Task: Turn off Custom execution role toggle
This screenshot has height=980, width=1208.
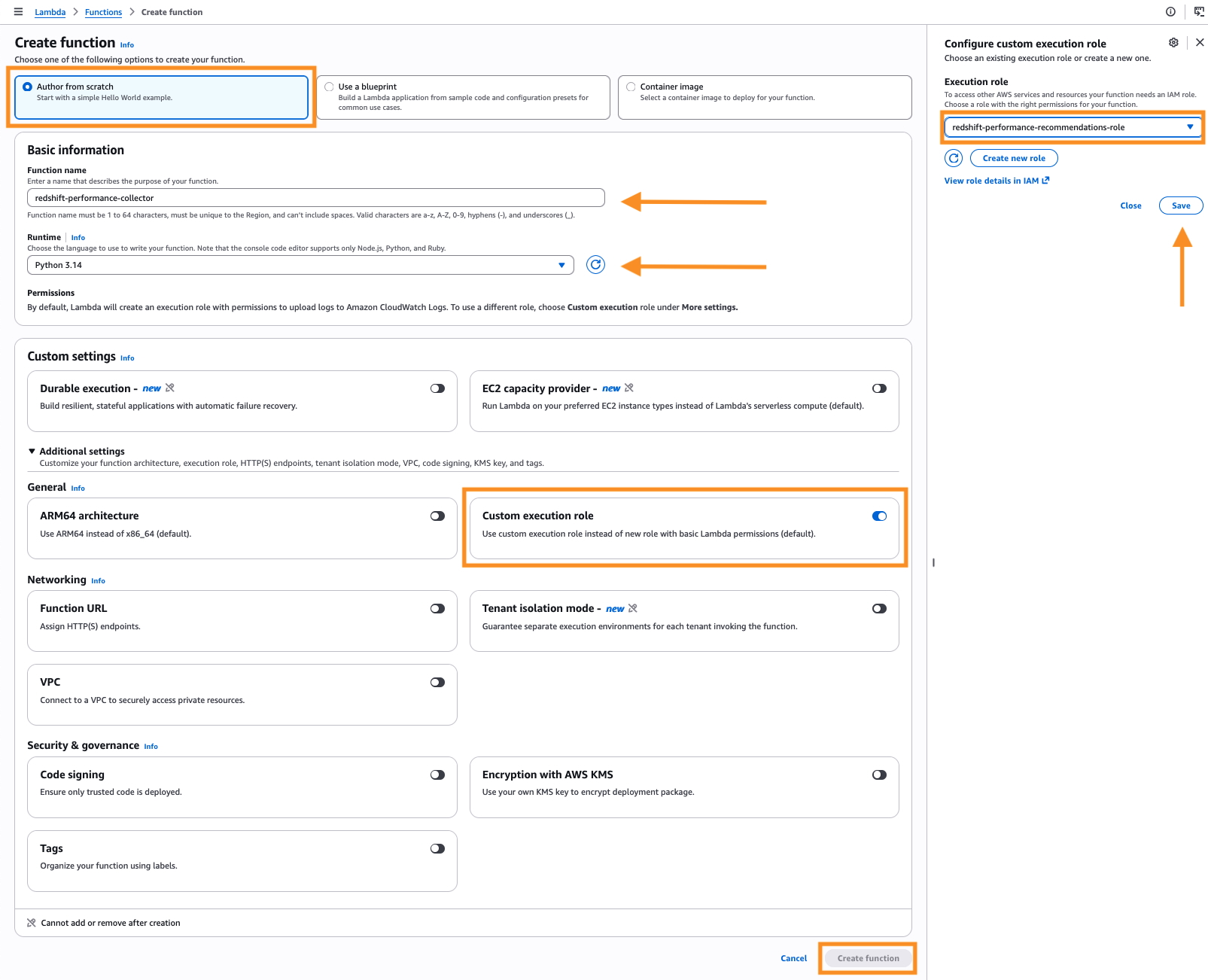Action: tap(879, 516)
